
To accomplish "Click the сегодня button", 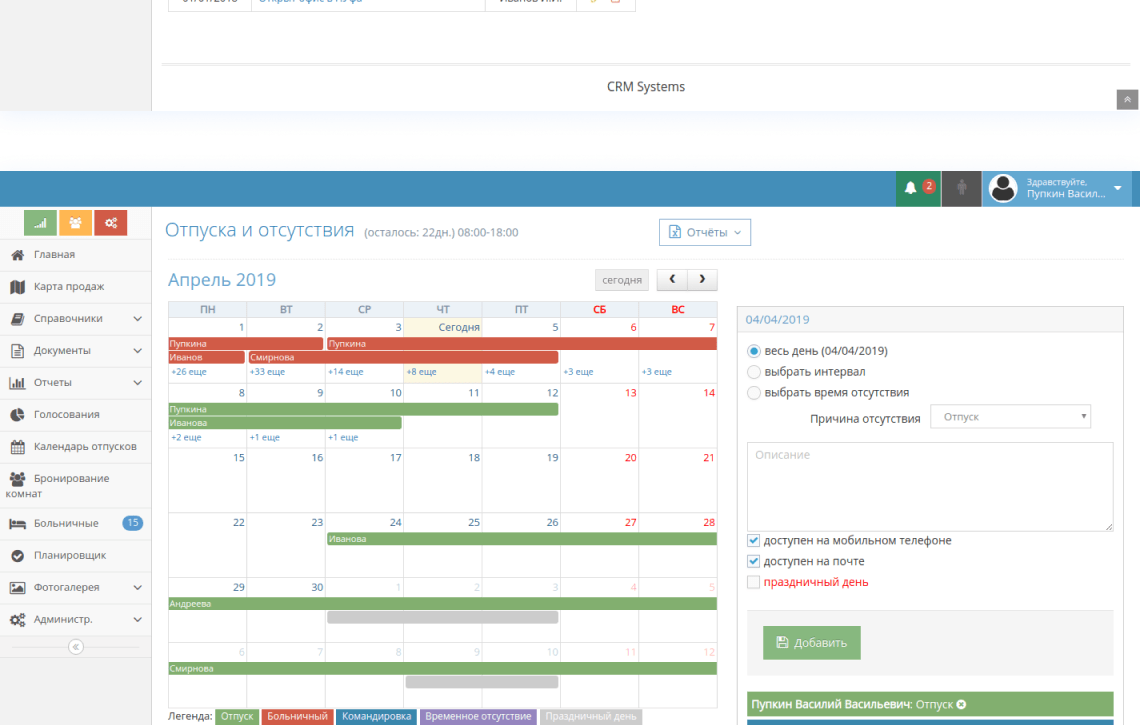I will 621,280.
